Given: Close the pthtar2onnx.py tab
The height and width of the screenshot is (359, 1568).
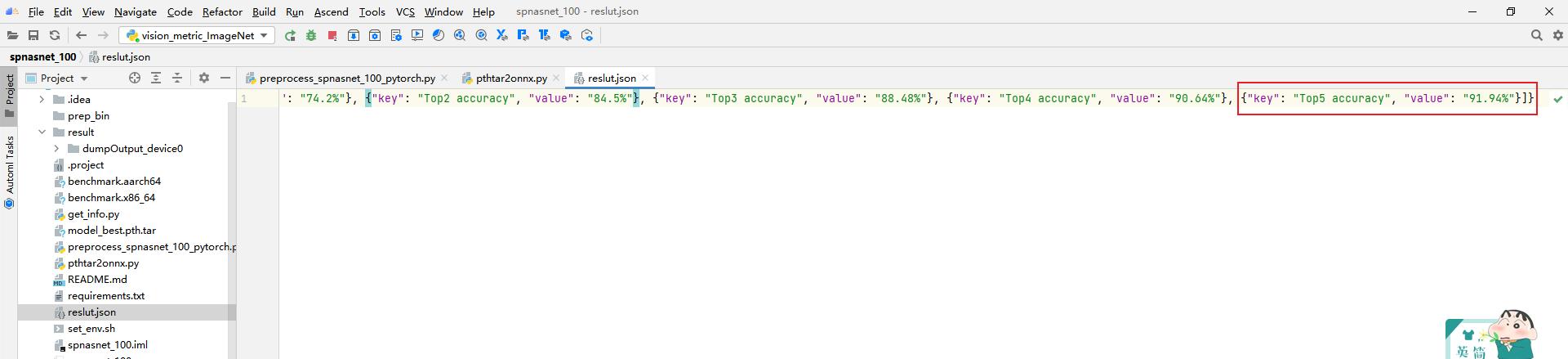Looking at the screenshot, I should 555,78.
